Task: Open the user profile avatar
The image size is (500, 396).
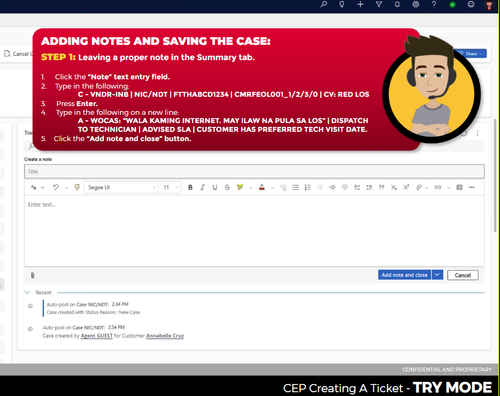Action: click(489, 5)
